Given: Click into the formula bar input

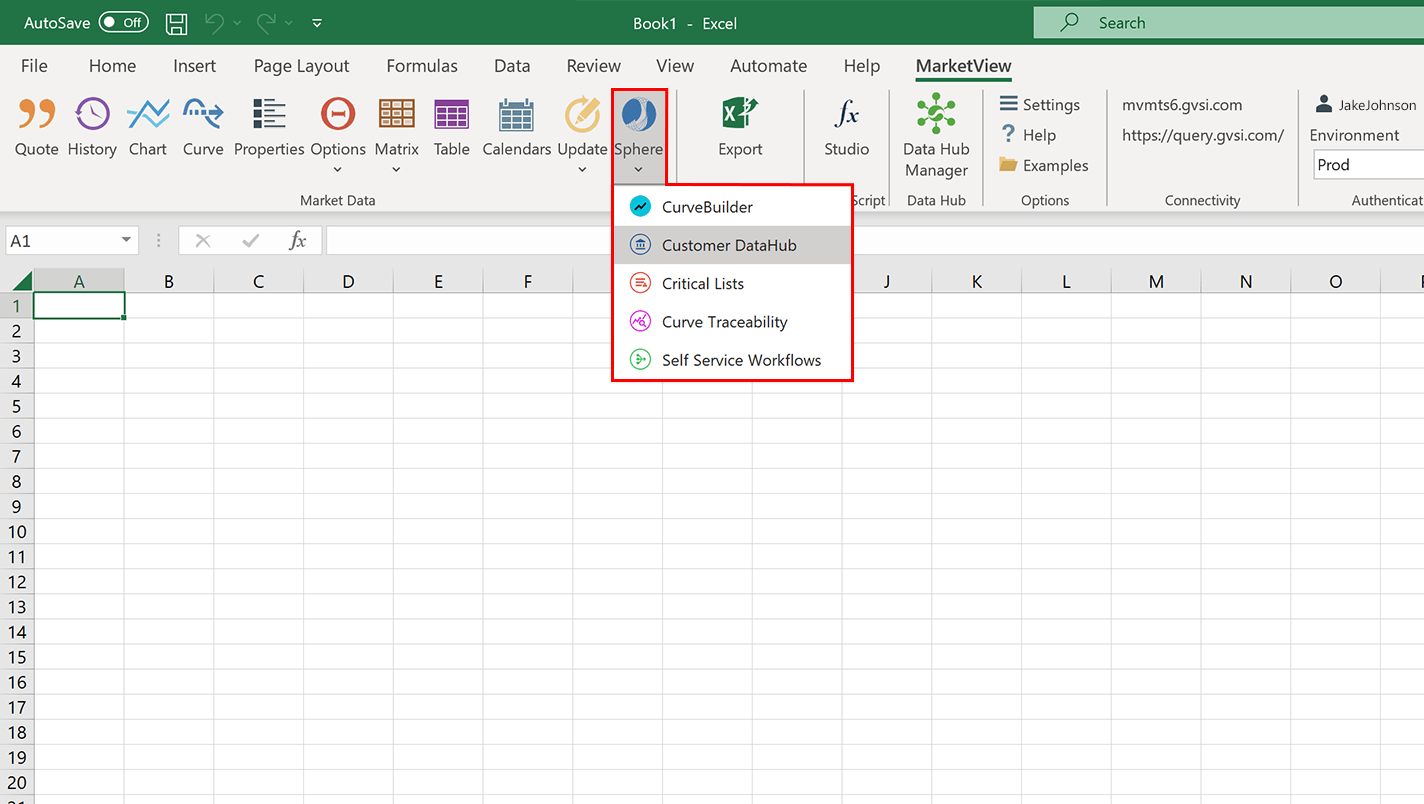Looking at the screenshot, I should (875, 240).
